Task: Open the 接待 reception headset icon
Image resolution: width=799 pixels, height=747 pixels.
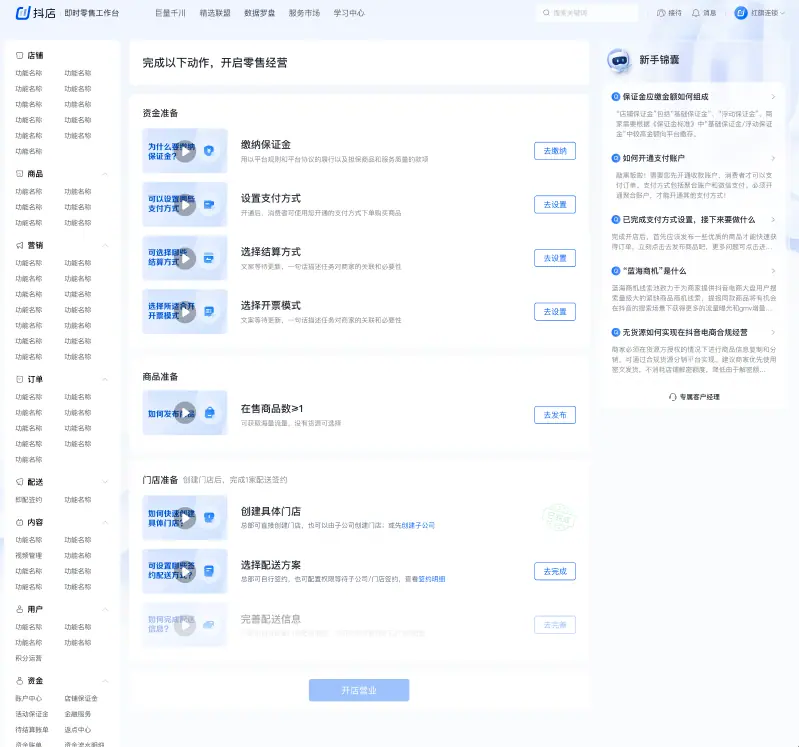Action: tap(661, 13)
